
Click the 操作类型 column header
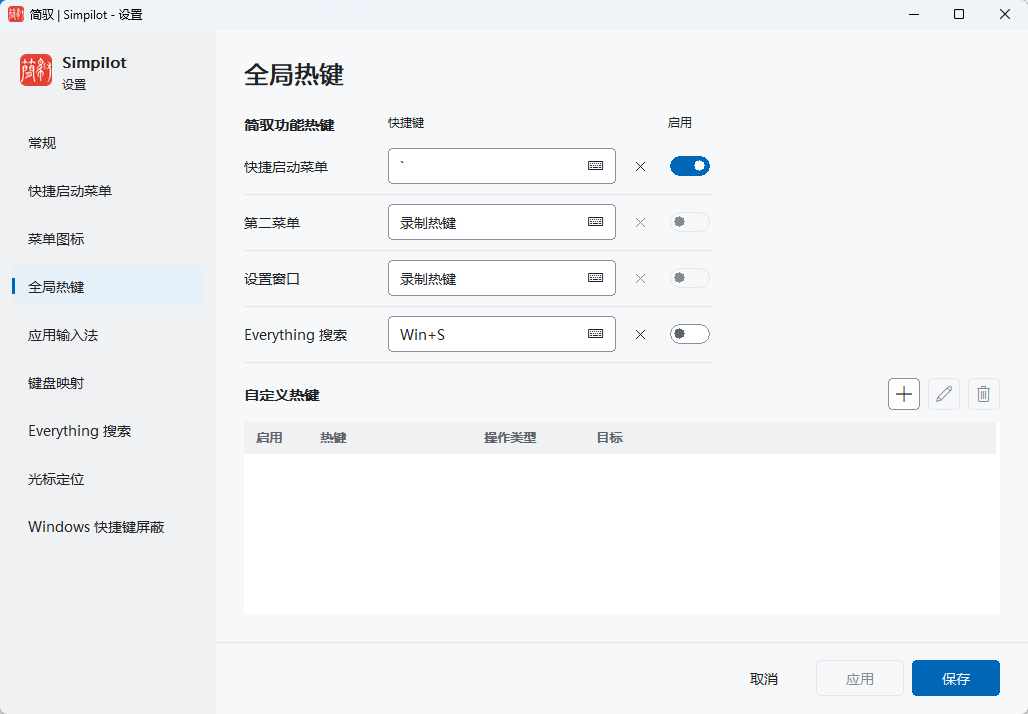[510, 438]
